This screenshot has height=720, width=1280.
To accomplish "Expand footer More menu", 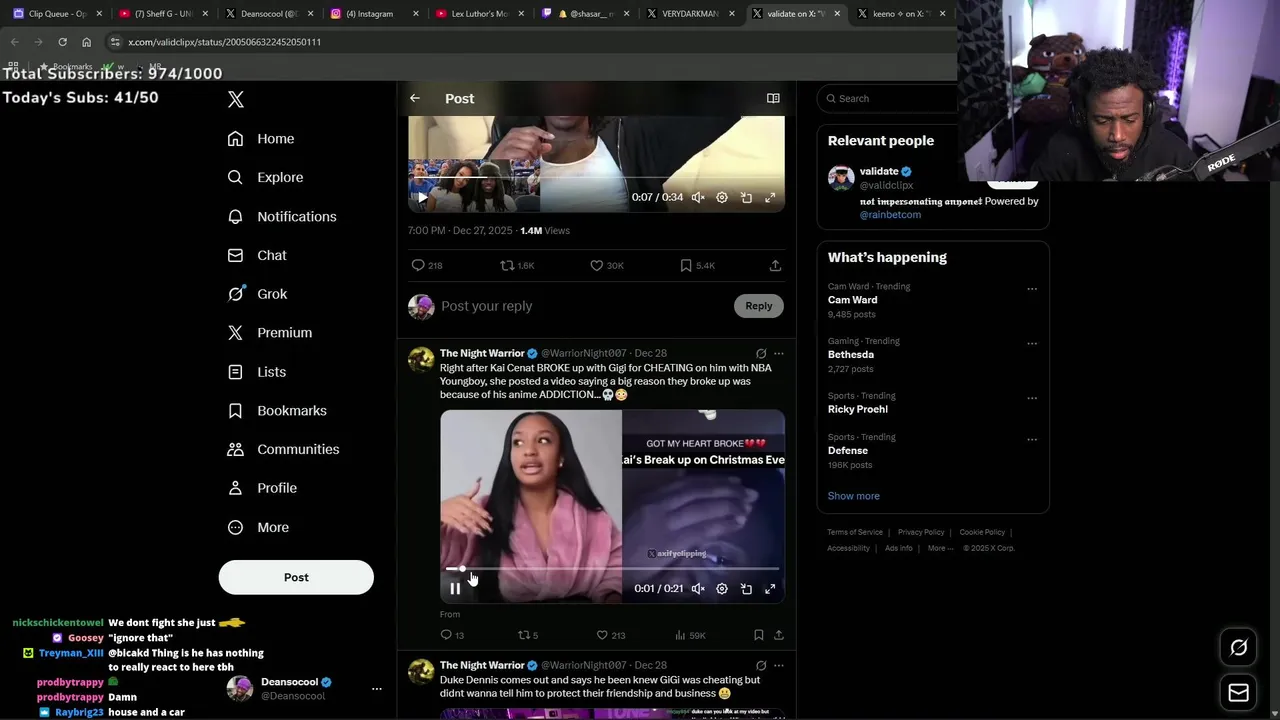I will (939, 548).
